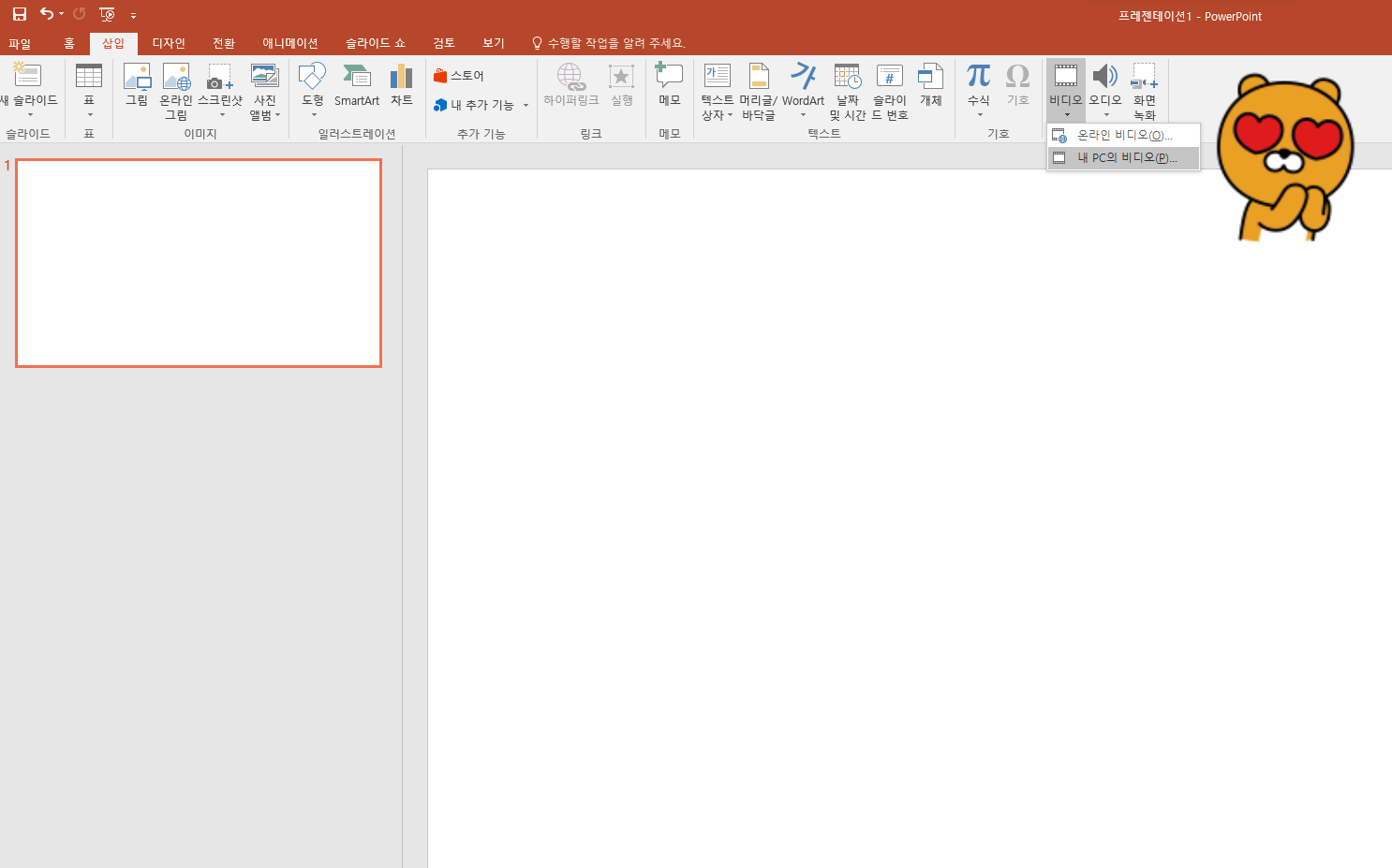
Task: Open the quick access toolbar customize arrow
Action: tap(133, 15)
